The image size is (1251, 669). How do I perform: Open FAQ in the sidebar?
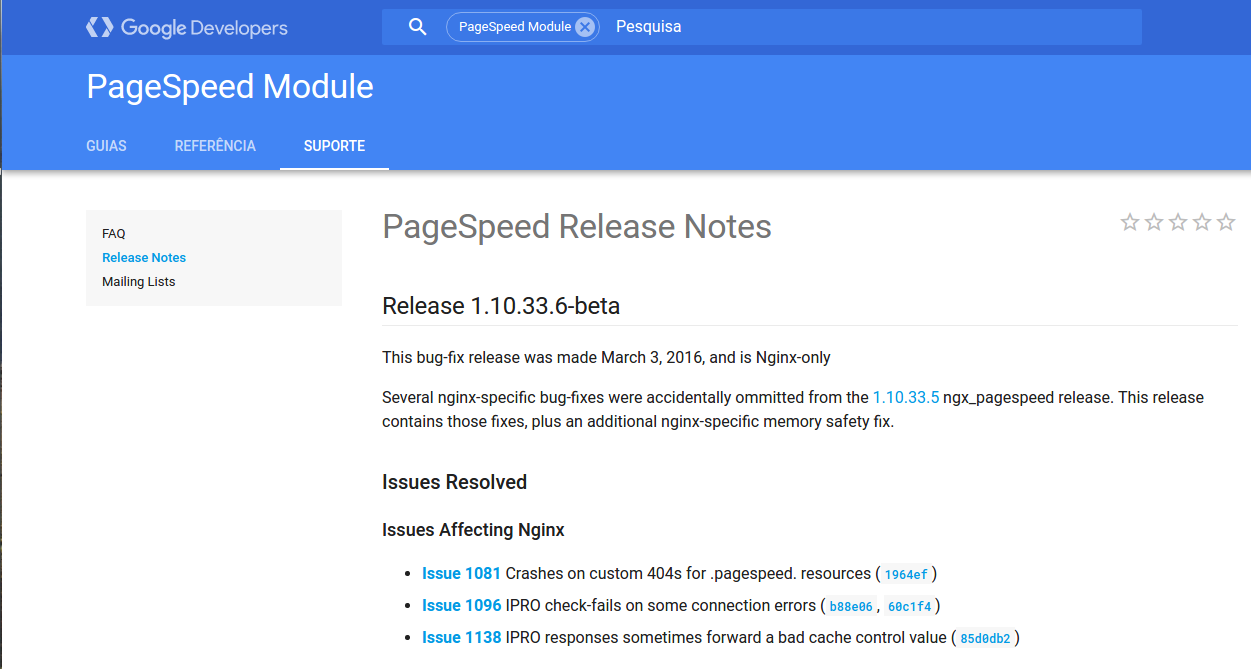click(114, 234)
